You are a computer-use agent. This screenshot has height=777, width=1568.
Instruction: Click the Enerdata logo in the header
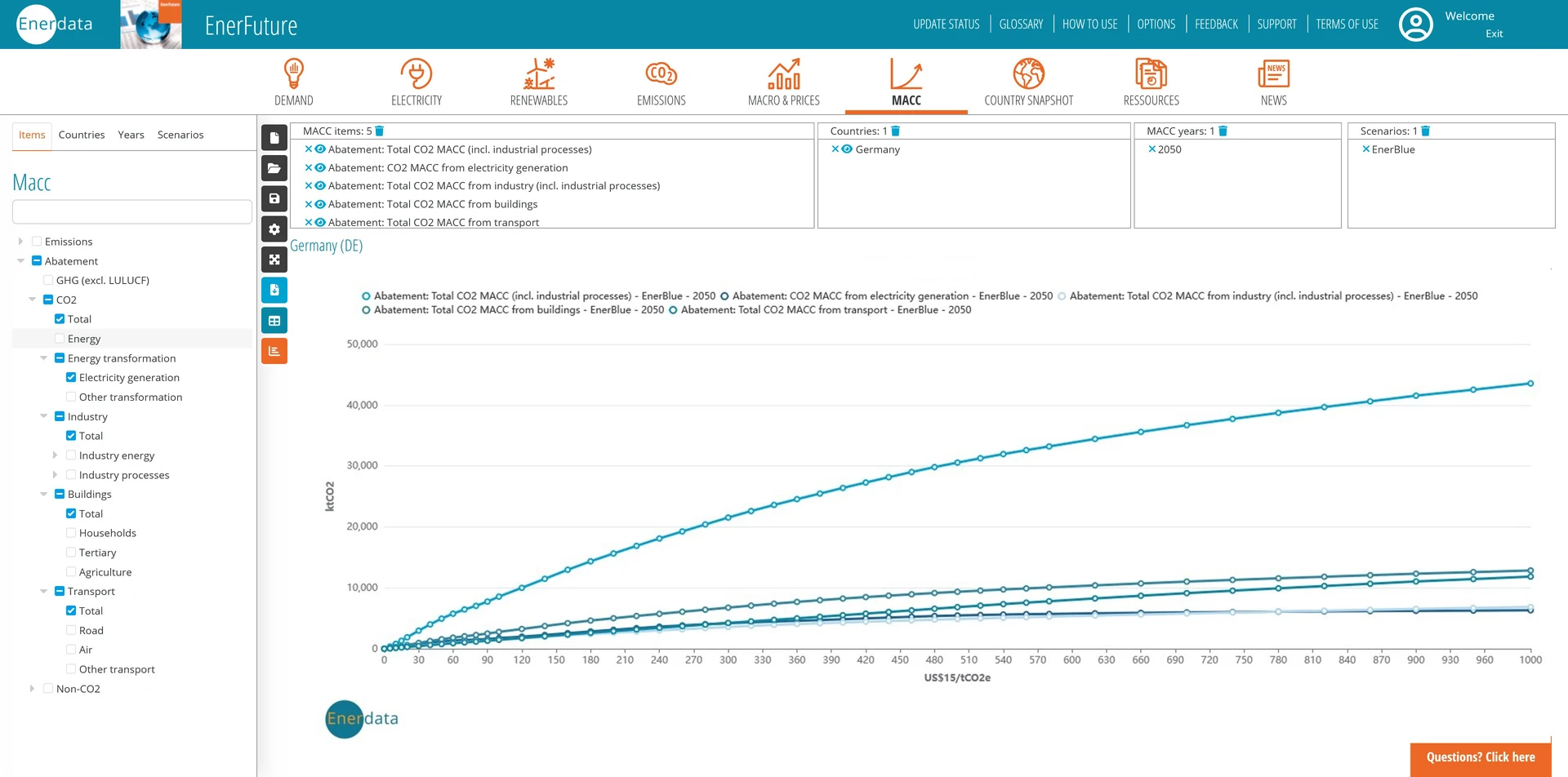pos(55,24)
